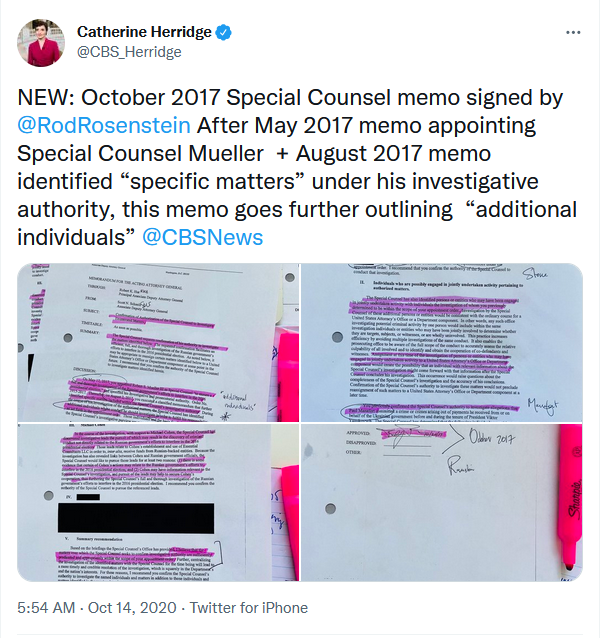Click the 'additional individuals' handwritten note
Screen dimensions: 604x638
pyautogui.click(x=239, y=402)
